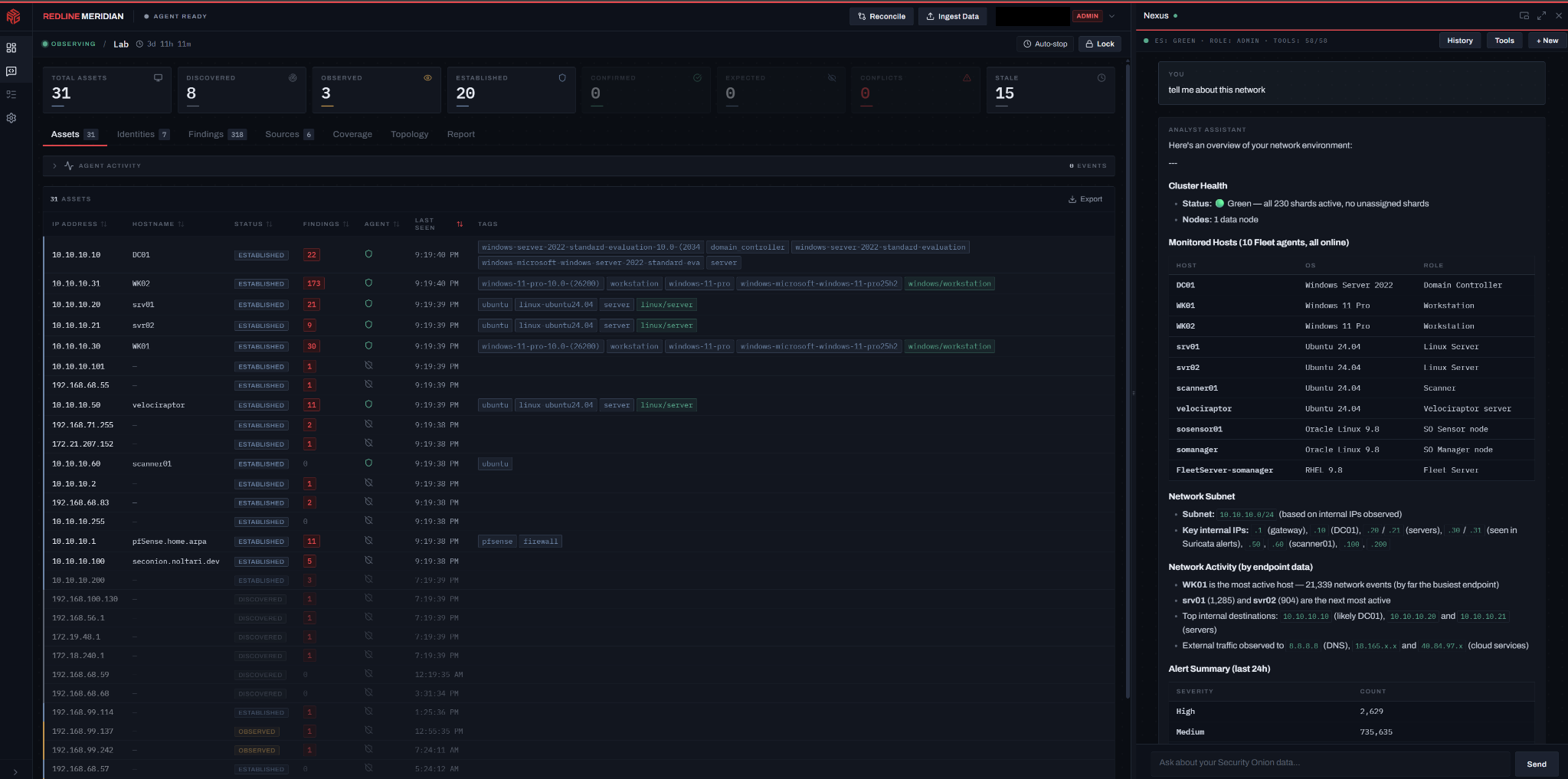Image resolution: width=1568 pixels, height=779 pixels.
Task: Click the findings badge 173 for WK02
Action: [x=314, y=283]
